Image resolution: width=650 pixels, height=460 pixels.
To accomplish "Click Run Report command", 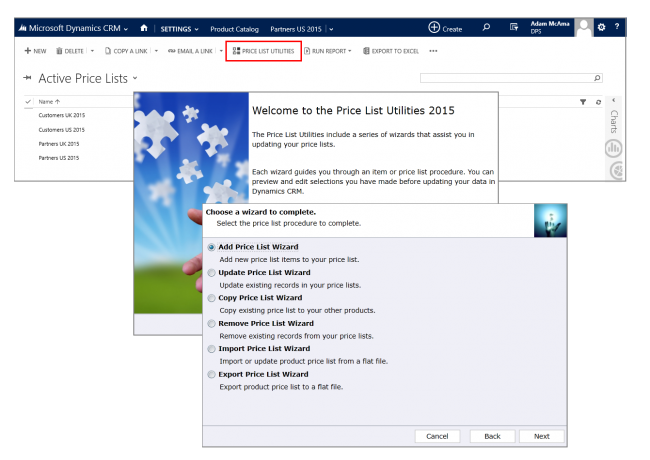I will coord(325,51).
